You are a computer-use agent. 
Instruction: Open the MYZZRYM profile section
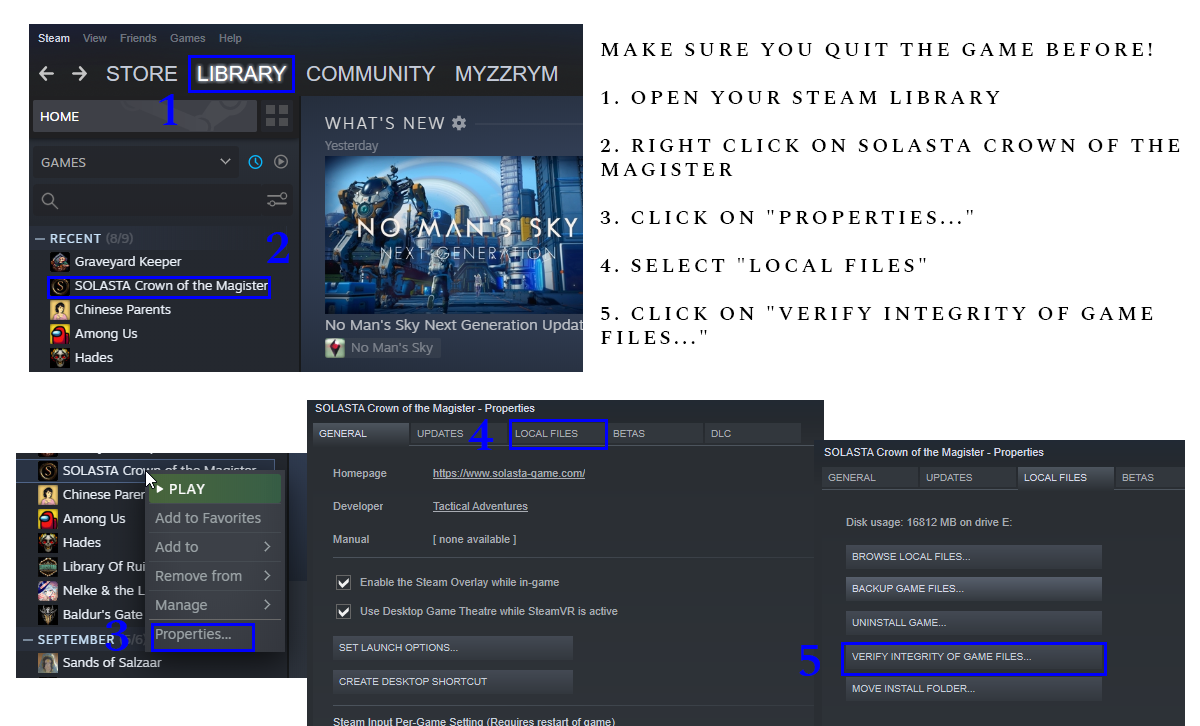(506, 74)
